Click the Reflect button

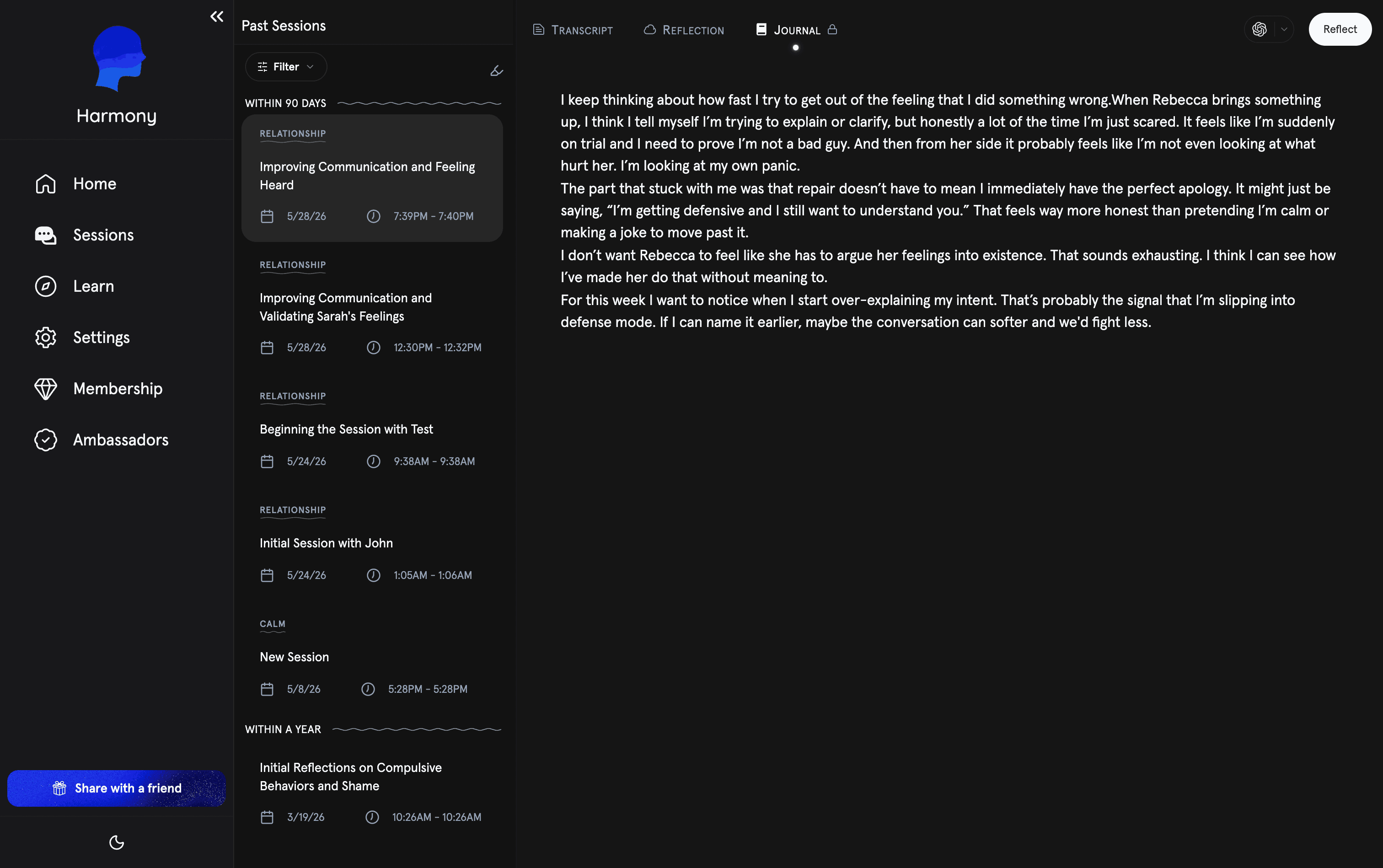click(x=1340, y=29)
